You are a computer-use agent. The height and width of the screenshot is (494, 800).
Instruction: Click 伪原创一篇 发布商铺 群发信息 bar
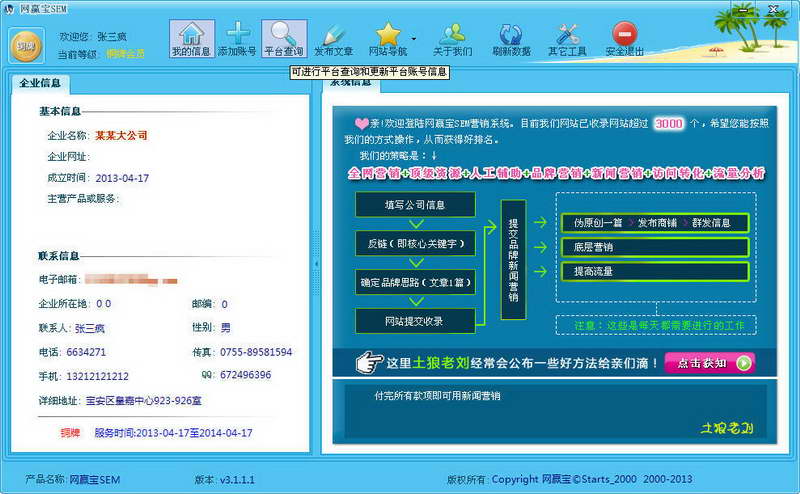point(655,223)
